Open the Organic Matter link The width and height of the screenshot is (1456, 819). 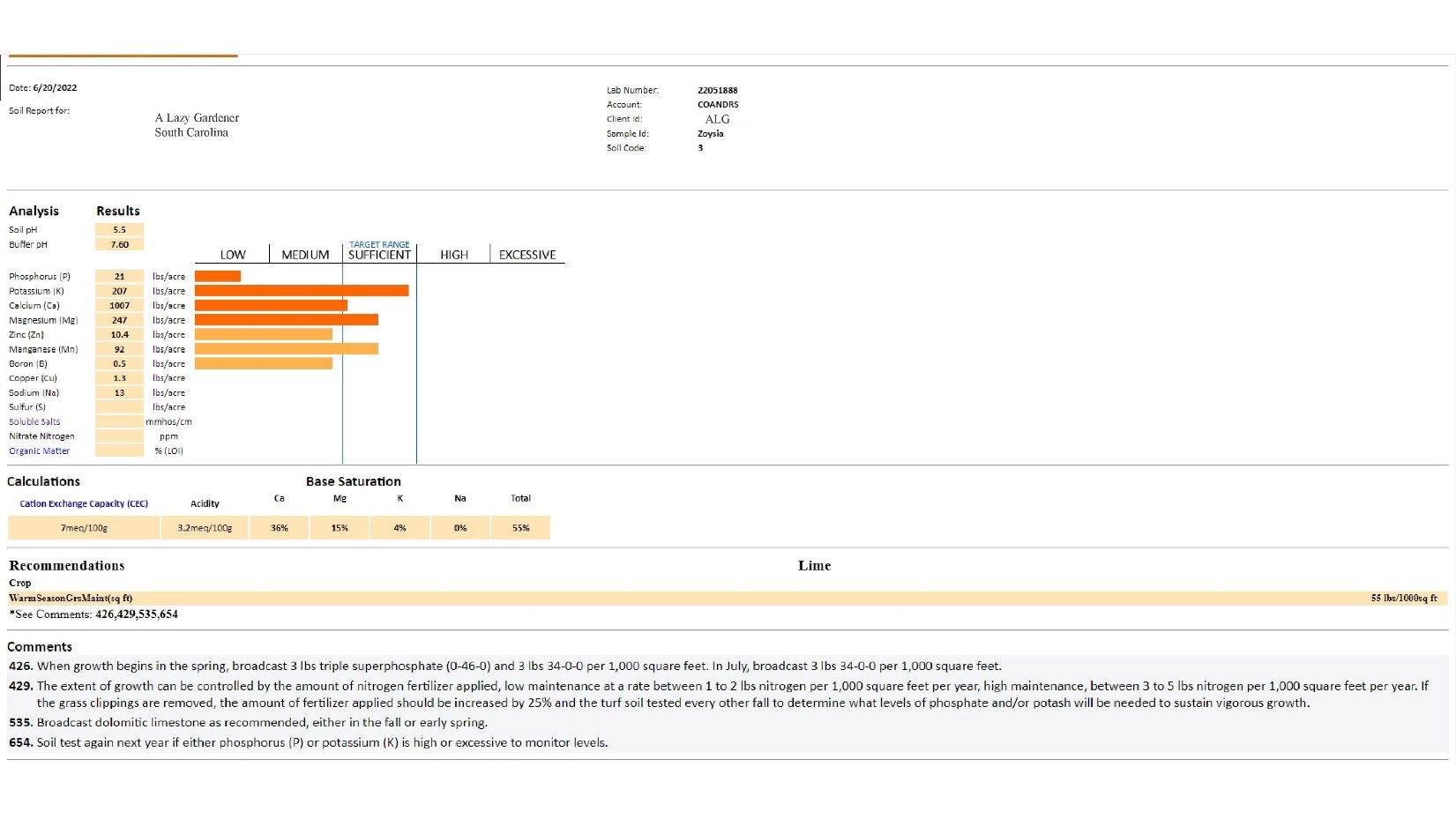click(x=39, y=450)
